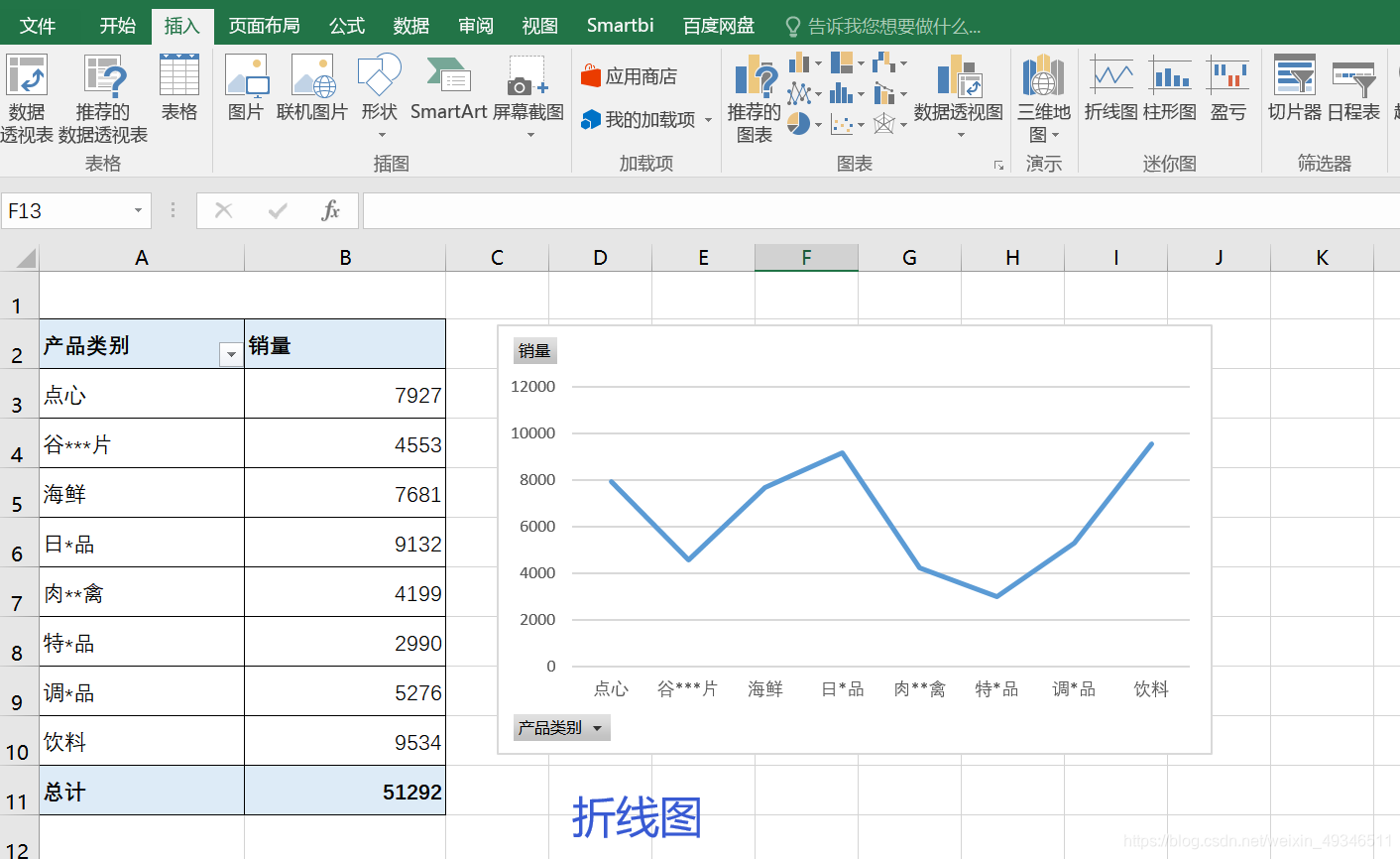Image resolution: width=1400 pixels, height=859 pixels.
Task: Insert a SmartArt graphic
Action: coord(448,89)
